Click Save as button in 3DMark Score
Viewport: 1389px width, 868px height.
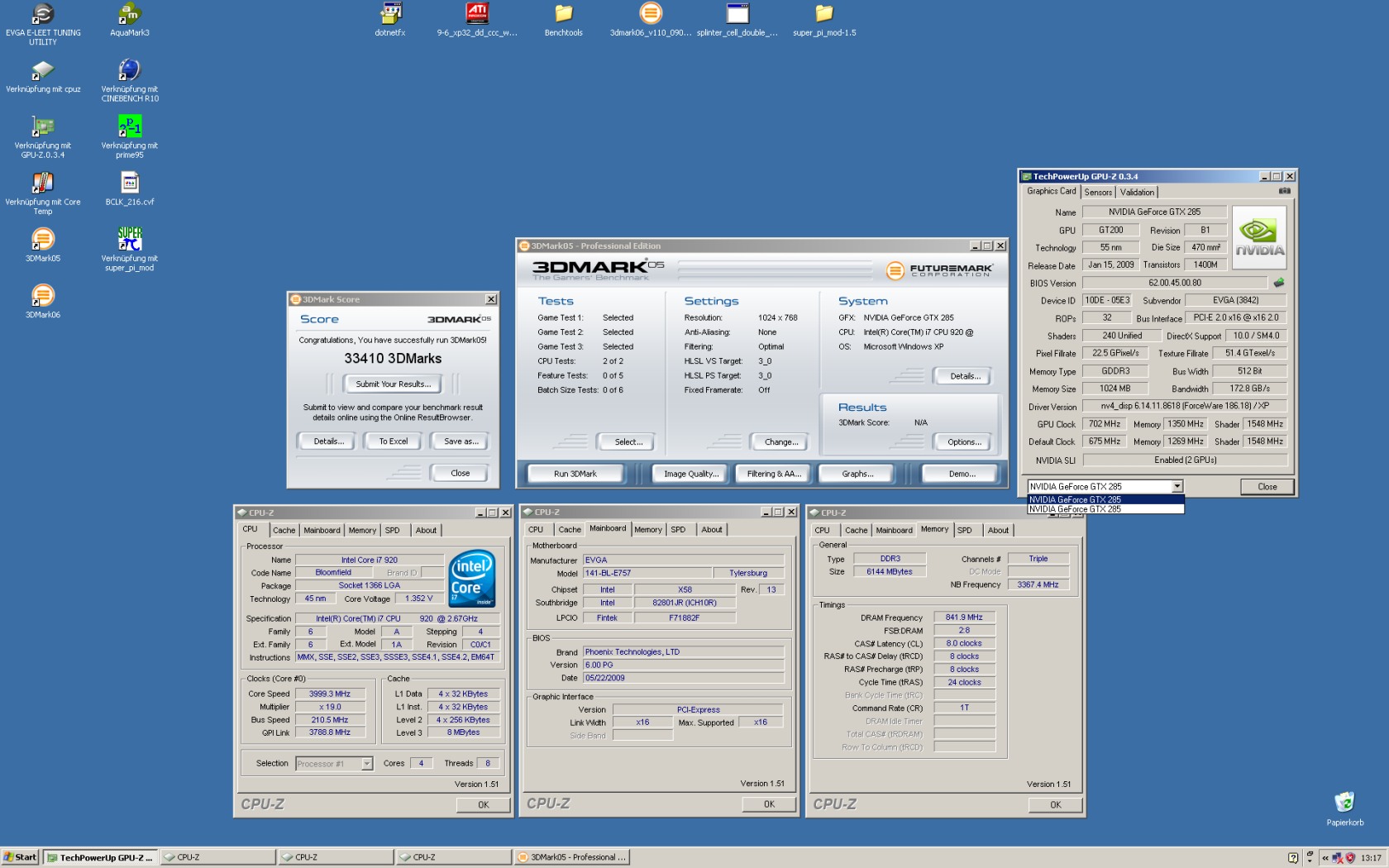(x=461, y=441)
